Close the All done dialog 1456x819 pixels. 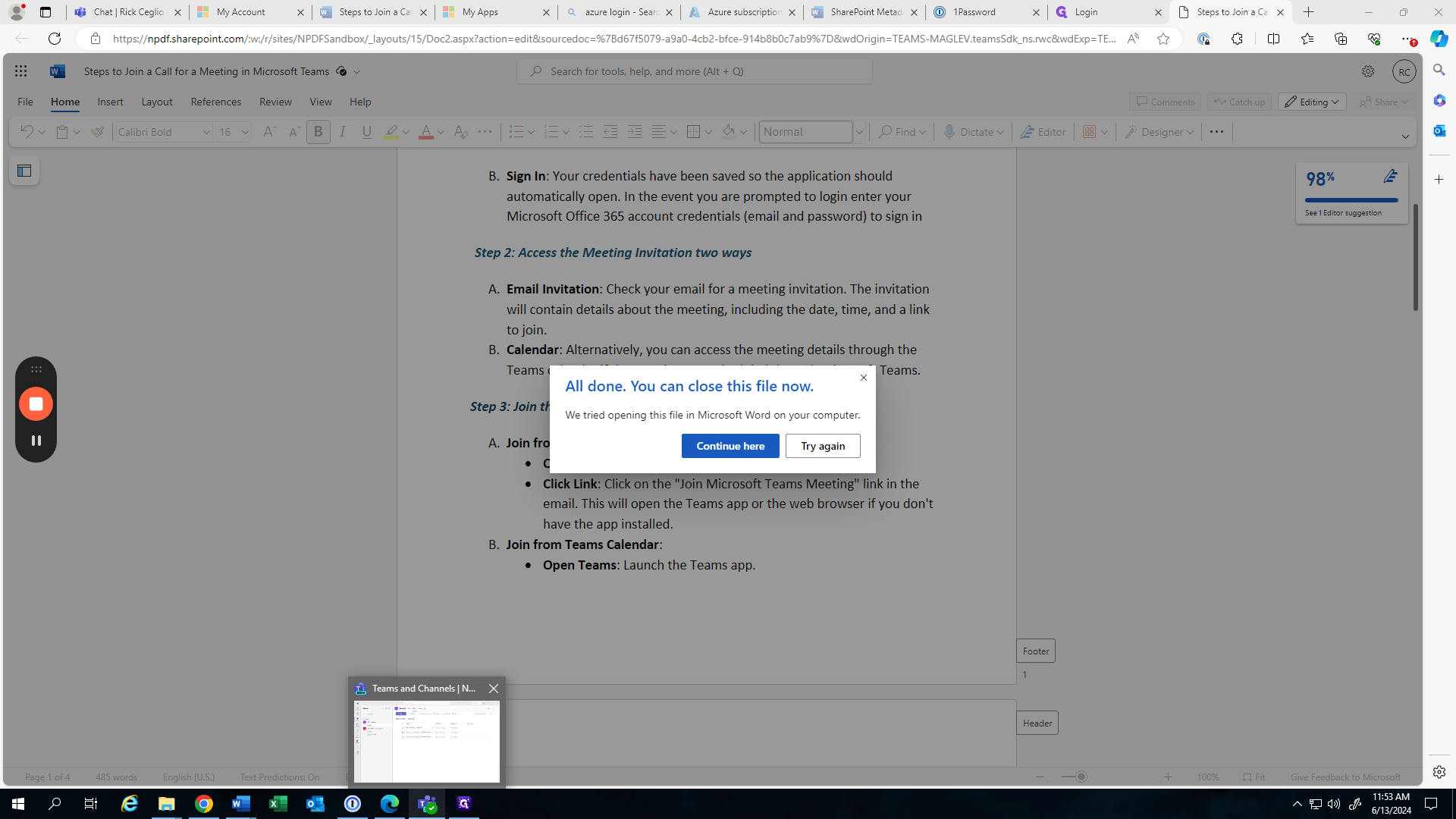coord(863,378)
